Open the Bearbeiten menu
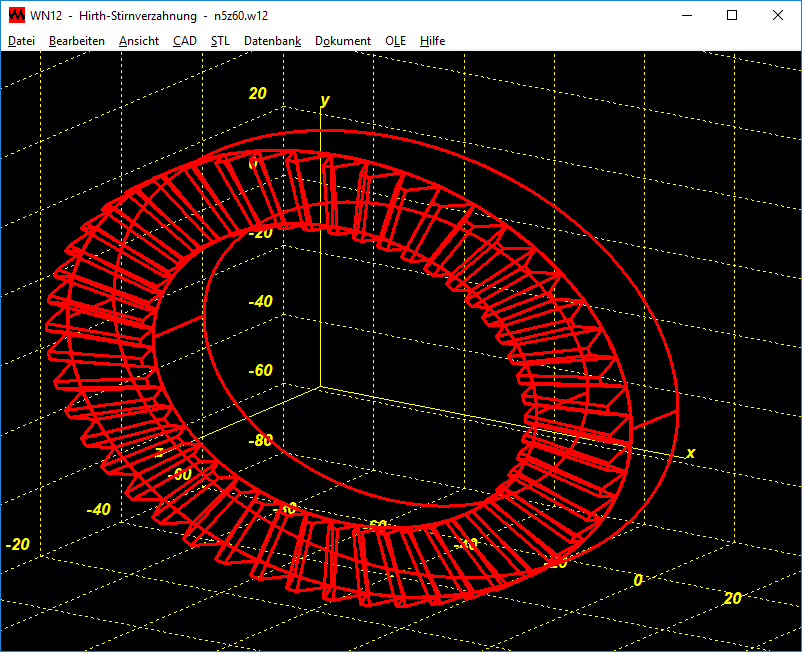 click(76, 41)
